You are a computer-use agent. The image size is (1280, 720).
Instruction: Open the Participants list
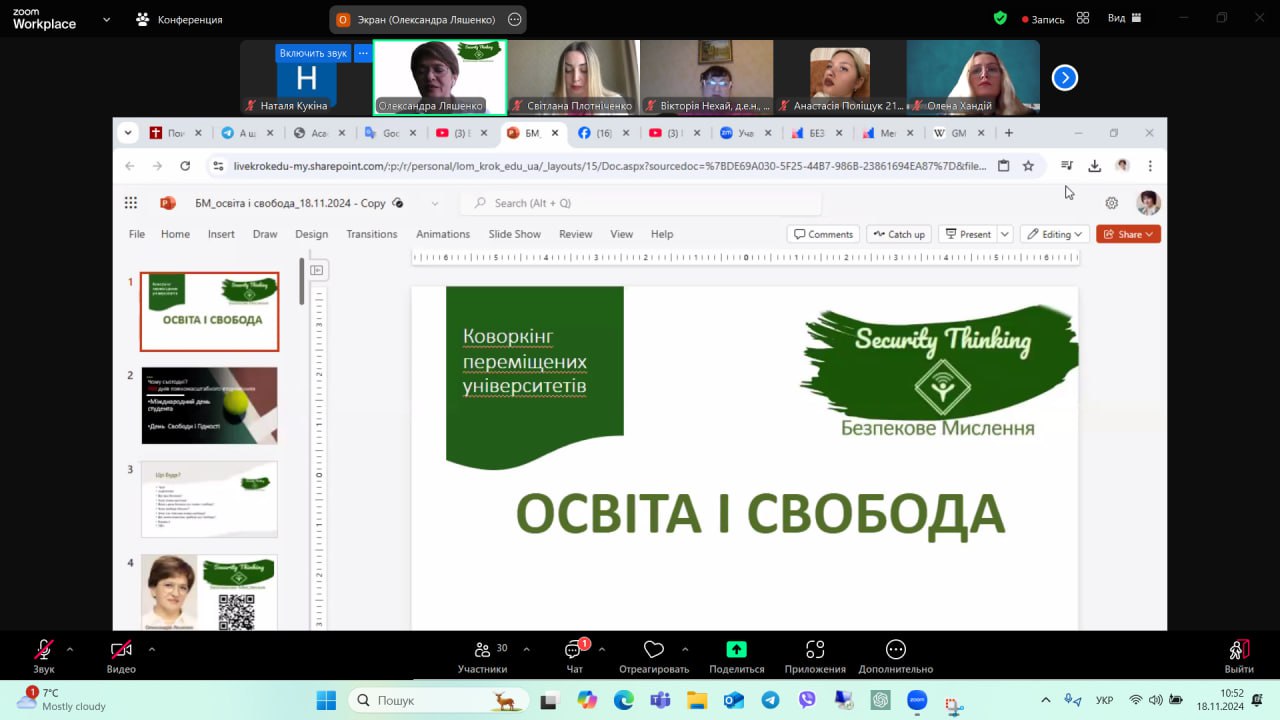click(483, 650)
